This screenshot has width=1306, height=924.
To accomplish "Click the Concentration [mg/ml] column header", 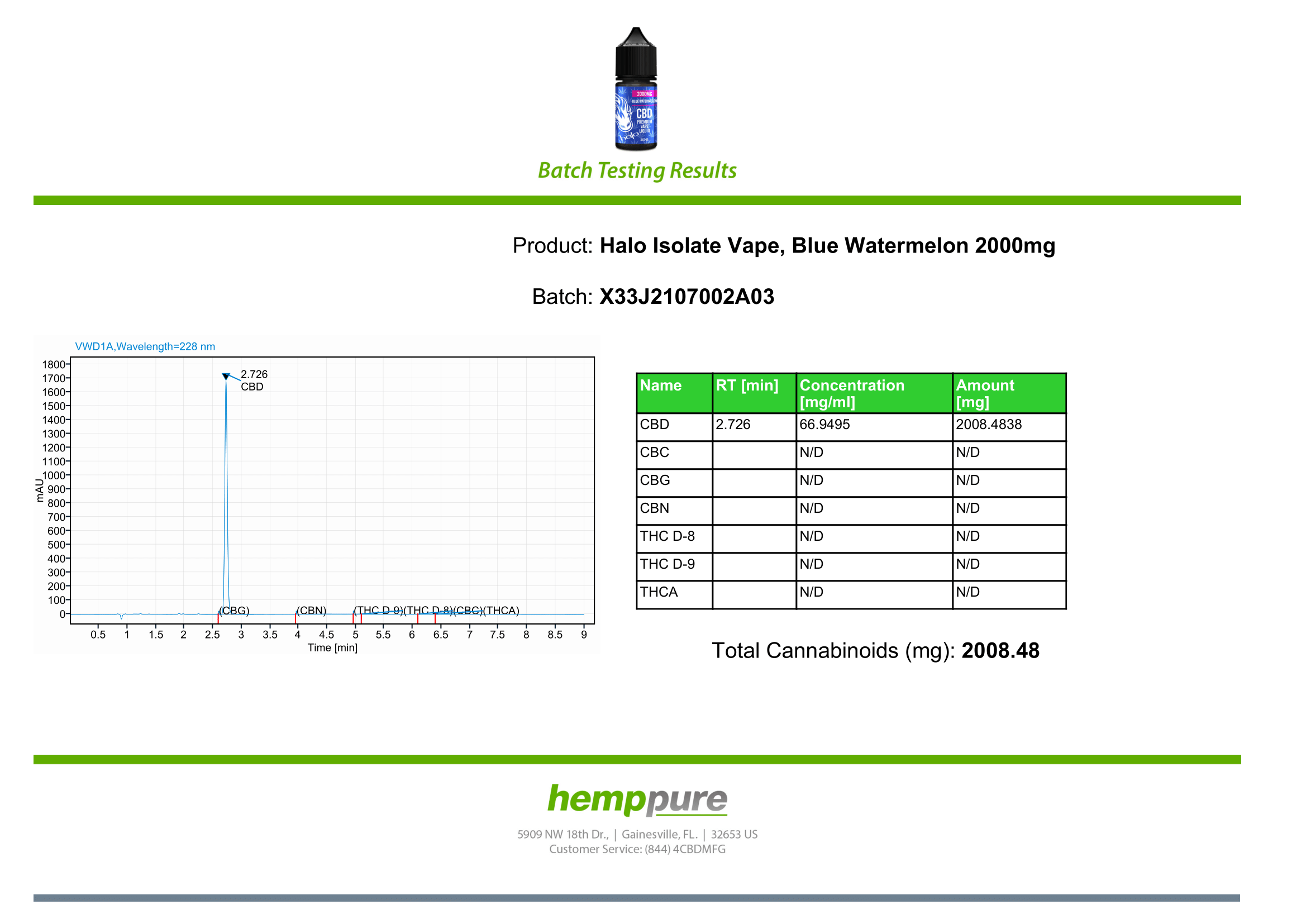I will pos(874,393).
